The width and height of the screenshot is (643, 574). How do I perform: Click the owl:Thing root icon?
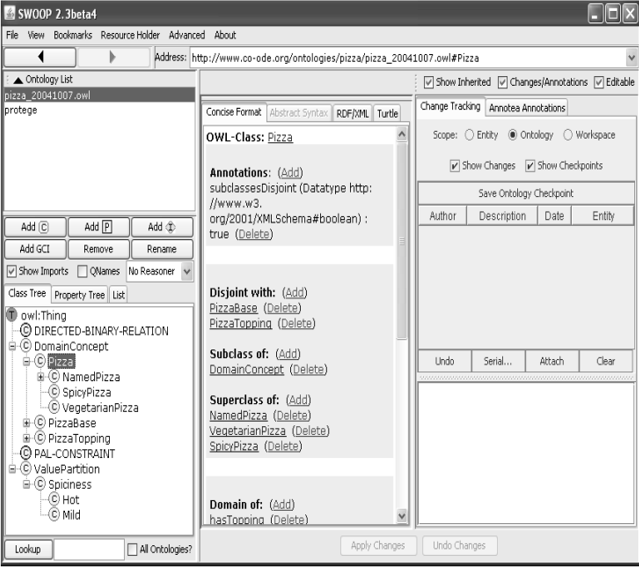tap(11, 315)
